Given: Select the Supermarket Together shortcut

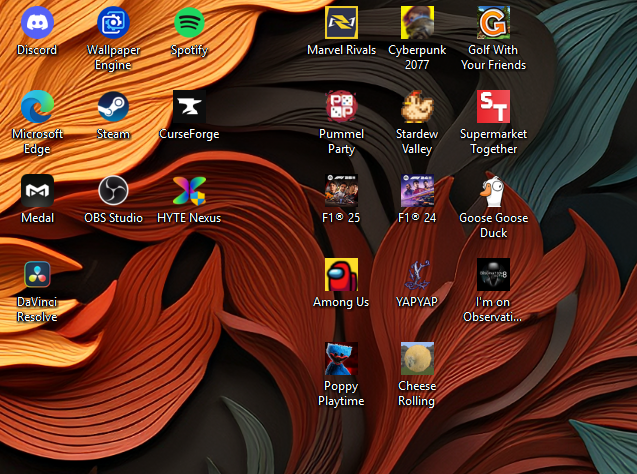Looking at the screenshot, I should [x=493, y=107].
